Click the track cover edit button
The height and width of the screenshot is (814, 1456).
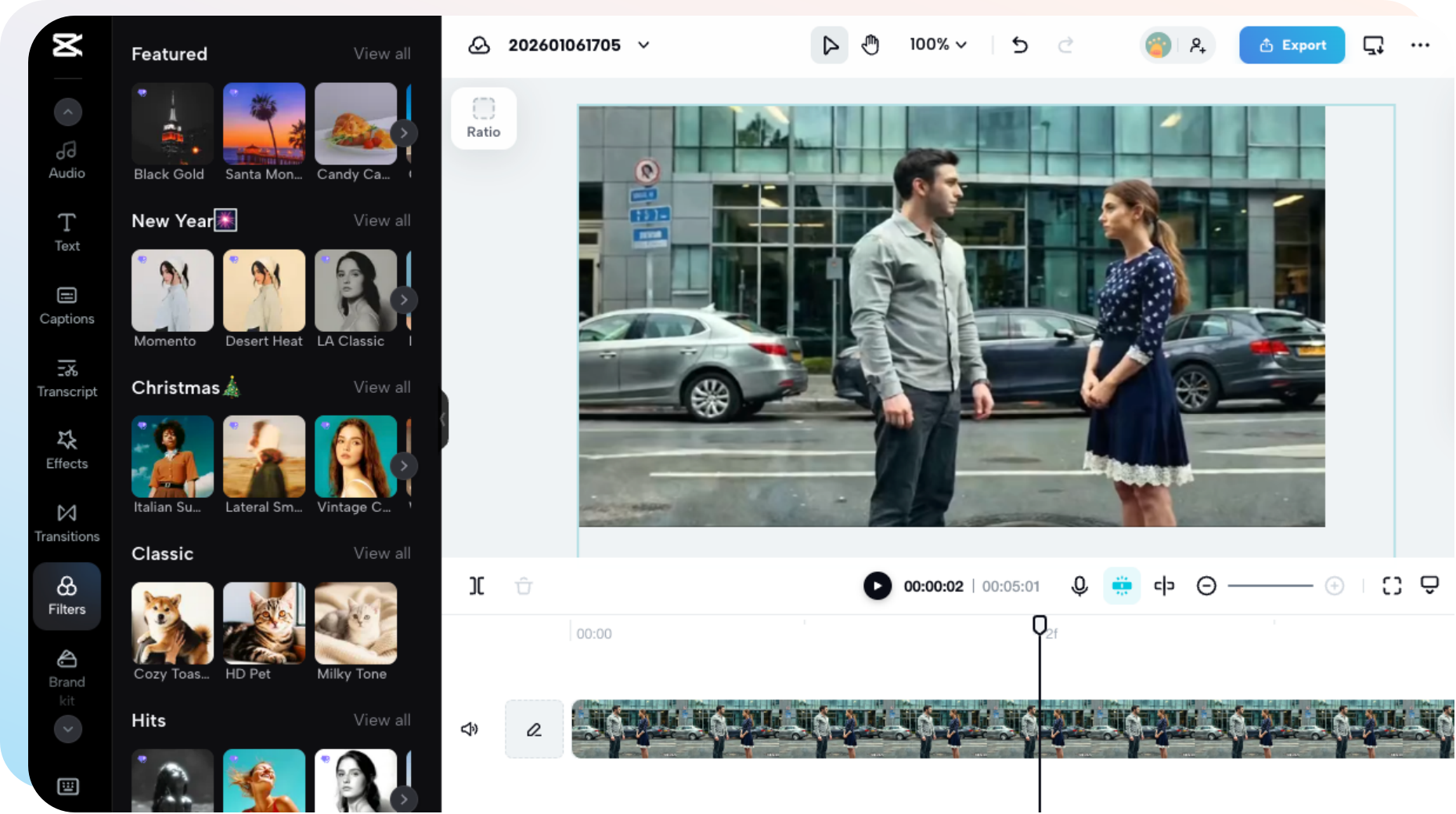[x=534, y=729]
